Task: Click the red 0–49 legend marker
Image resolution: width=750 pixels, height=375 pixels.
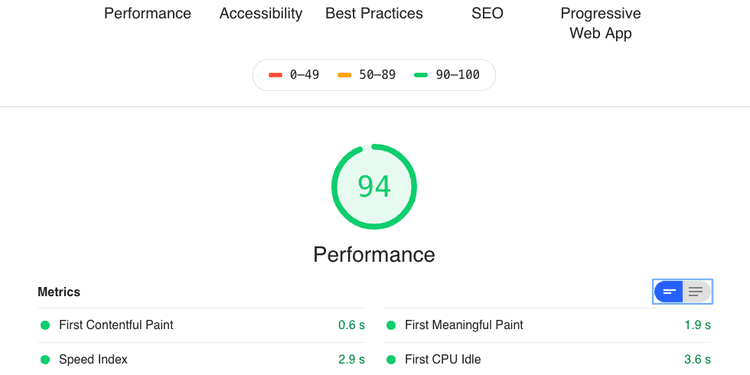Action: [276, 75]
